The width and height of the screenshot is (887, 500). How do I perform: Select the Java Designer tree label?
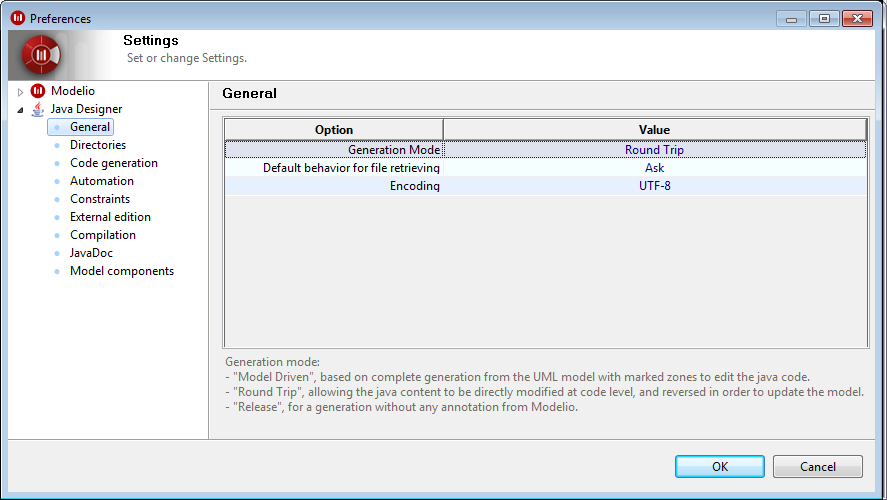tap(86, 109)
